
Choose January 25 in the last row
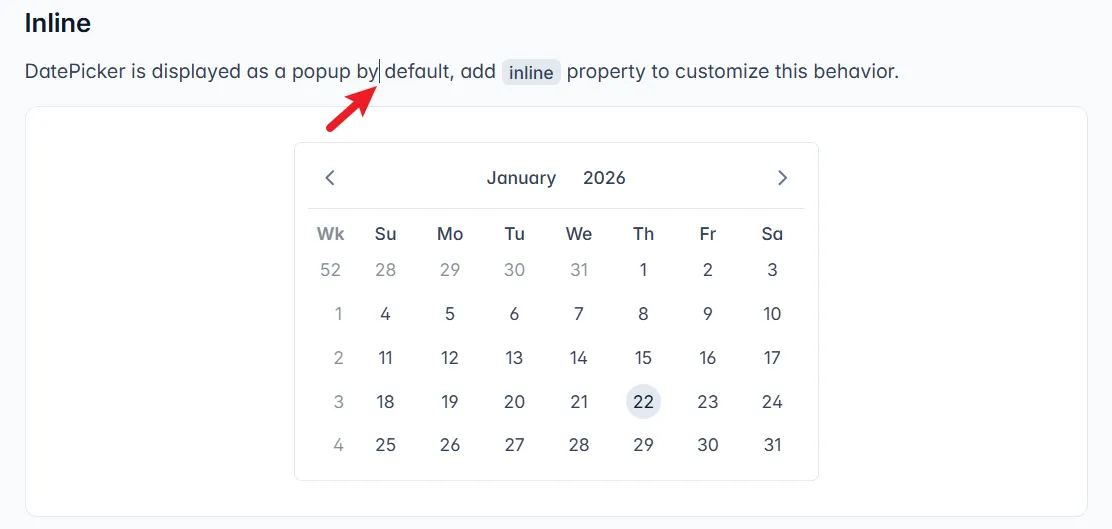click(x=385, y=445)
